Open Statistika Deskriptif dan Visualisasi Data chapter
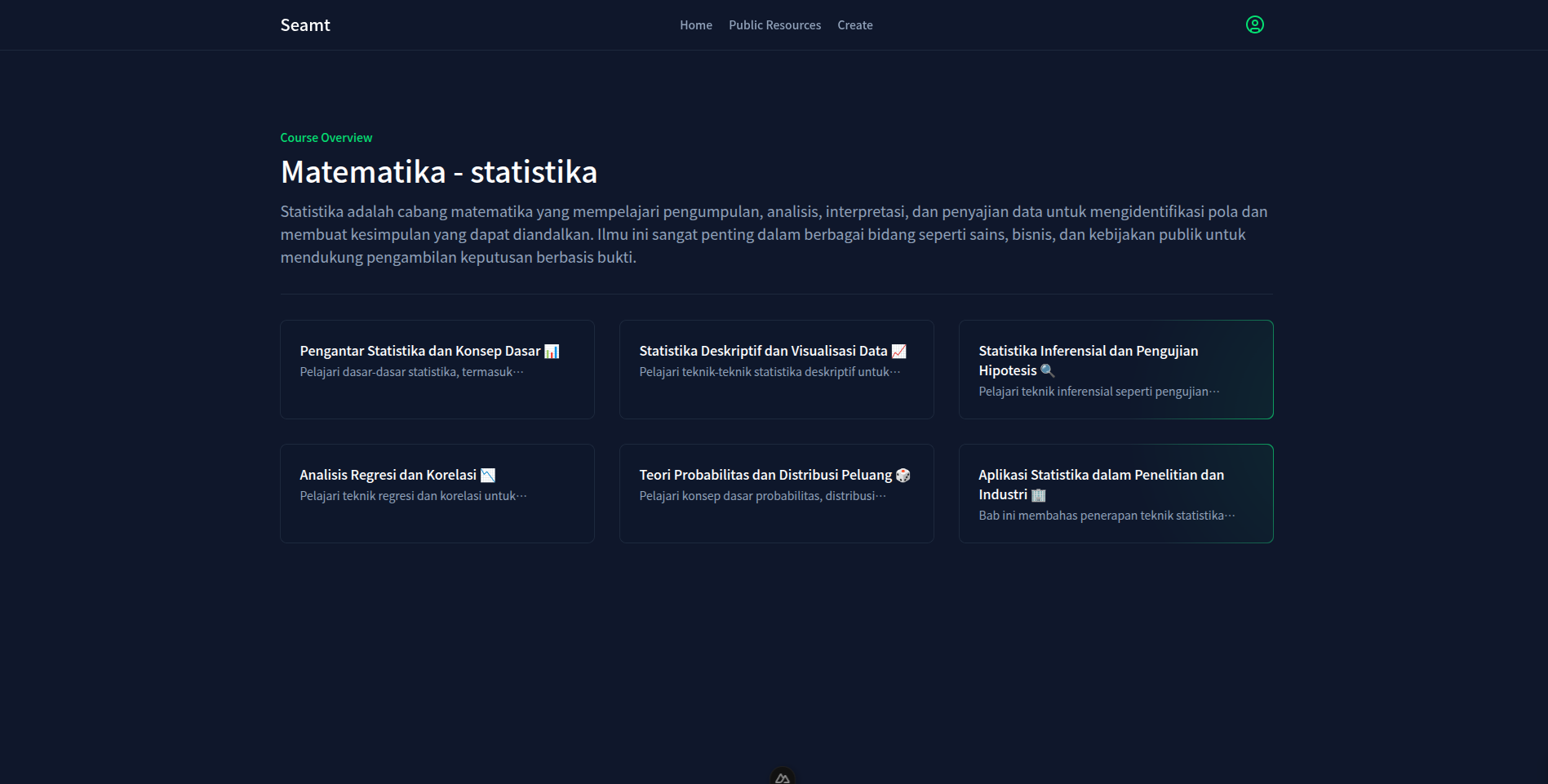The width and height of the screenshot is (1548, 784). 762,352
